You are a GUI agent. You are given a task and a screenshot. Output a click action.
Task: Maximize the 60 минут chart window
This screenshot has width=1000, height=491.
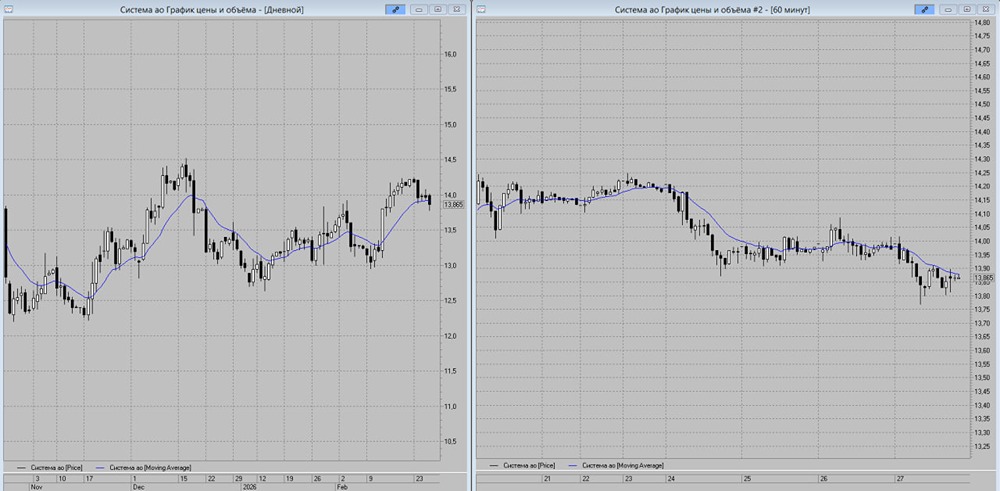coord(967,10)
